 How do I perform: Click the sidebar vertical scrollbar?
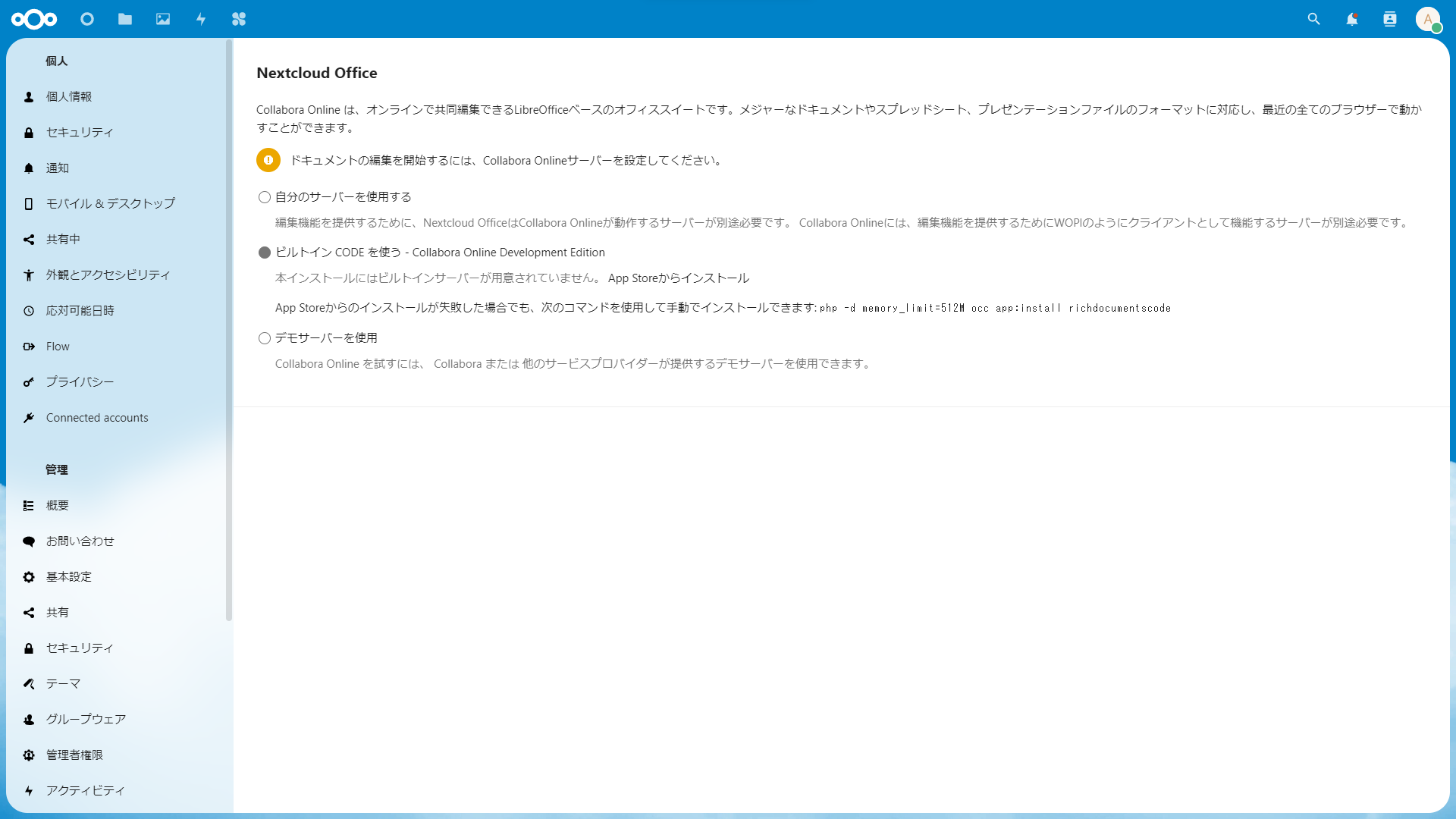(x=229, y=330)
